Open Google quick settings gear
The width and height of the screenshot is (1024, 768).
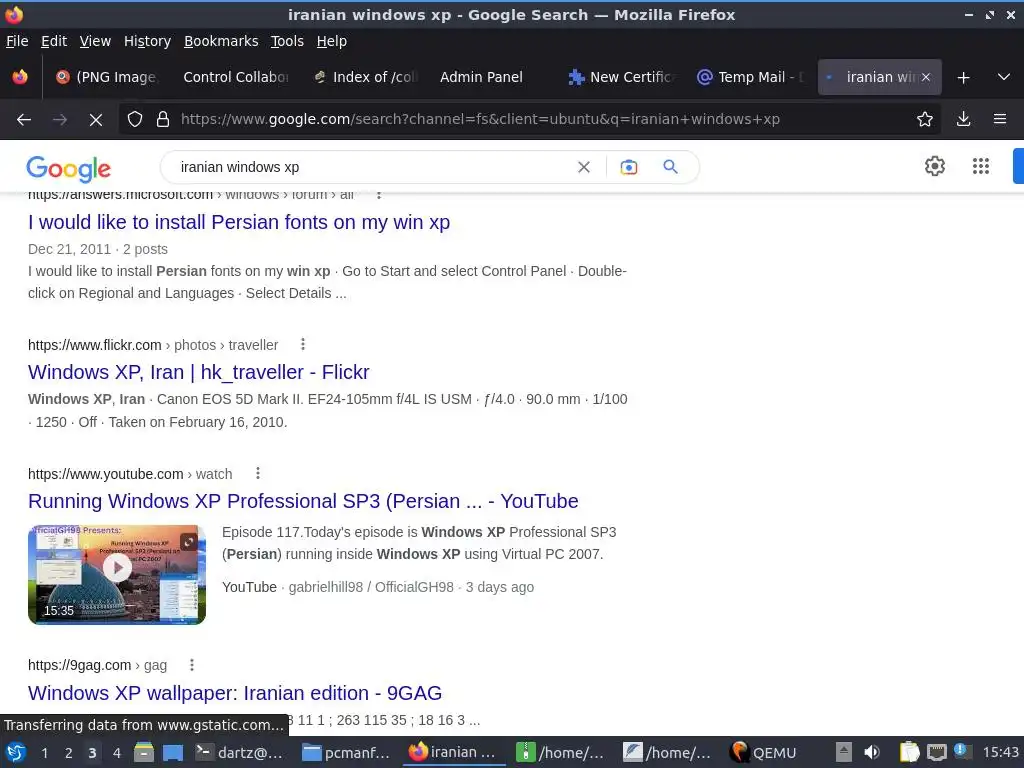(935, 166)
